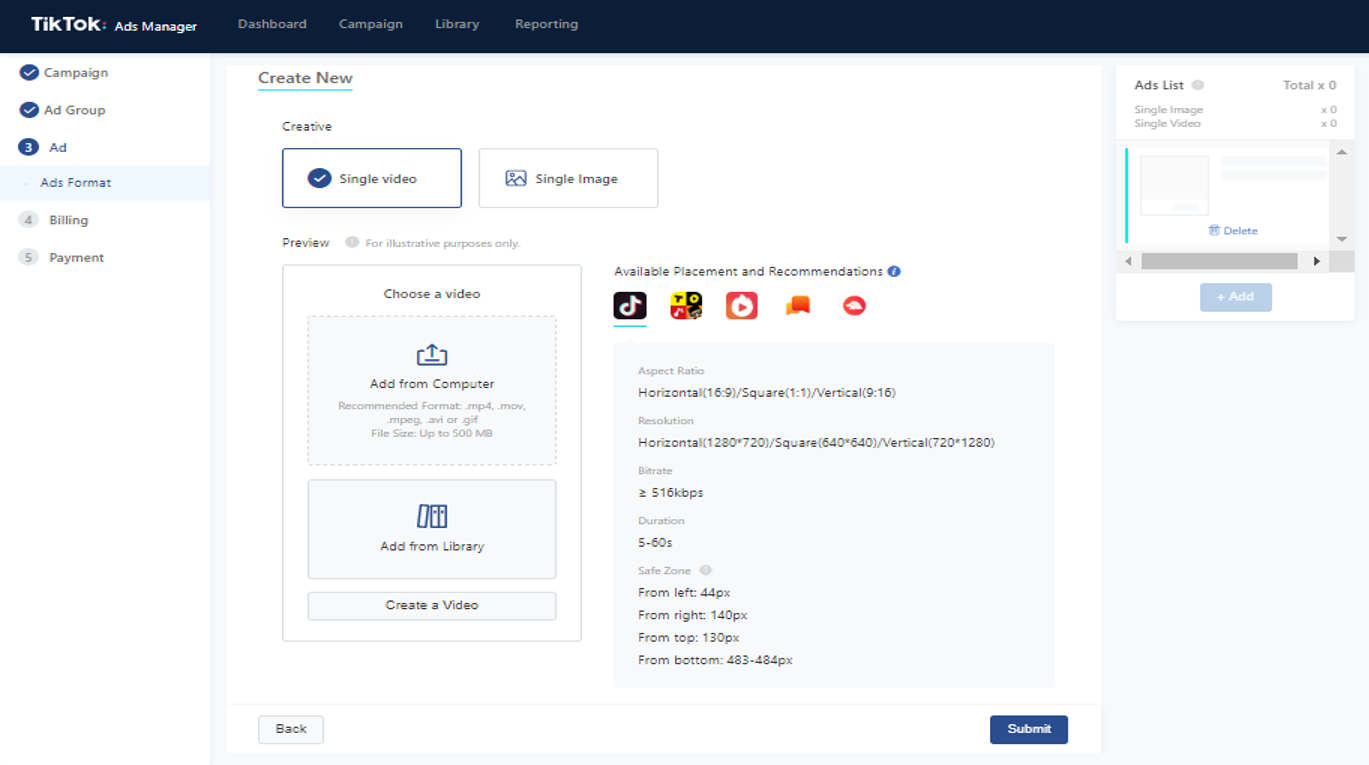Go to Ads Format sidebar item

(105, 183)
